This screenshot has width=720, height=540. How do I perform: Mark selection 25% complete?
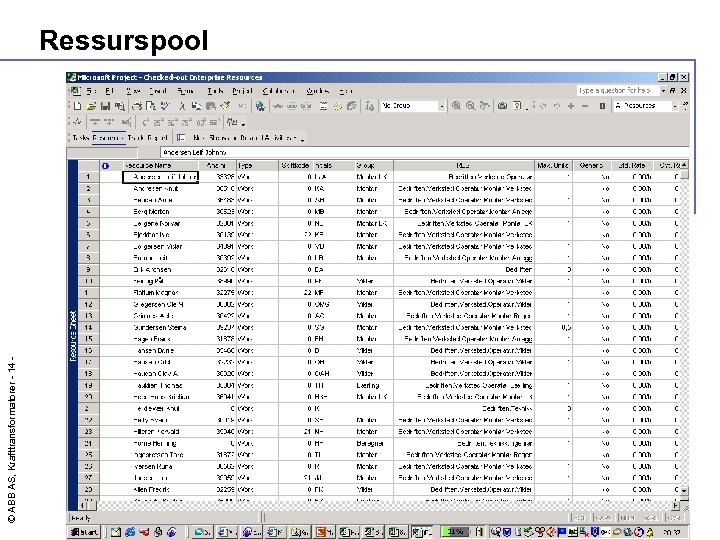158,122
